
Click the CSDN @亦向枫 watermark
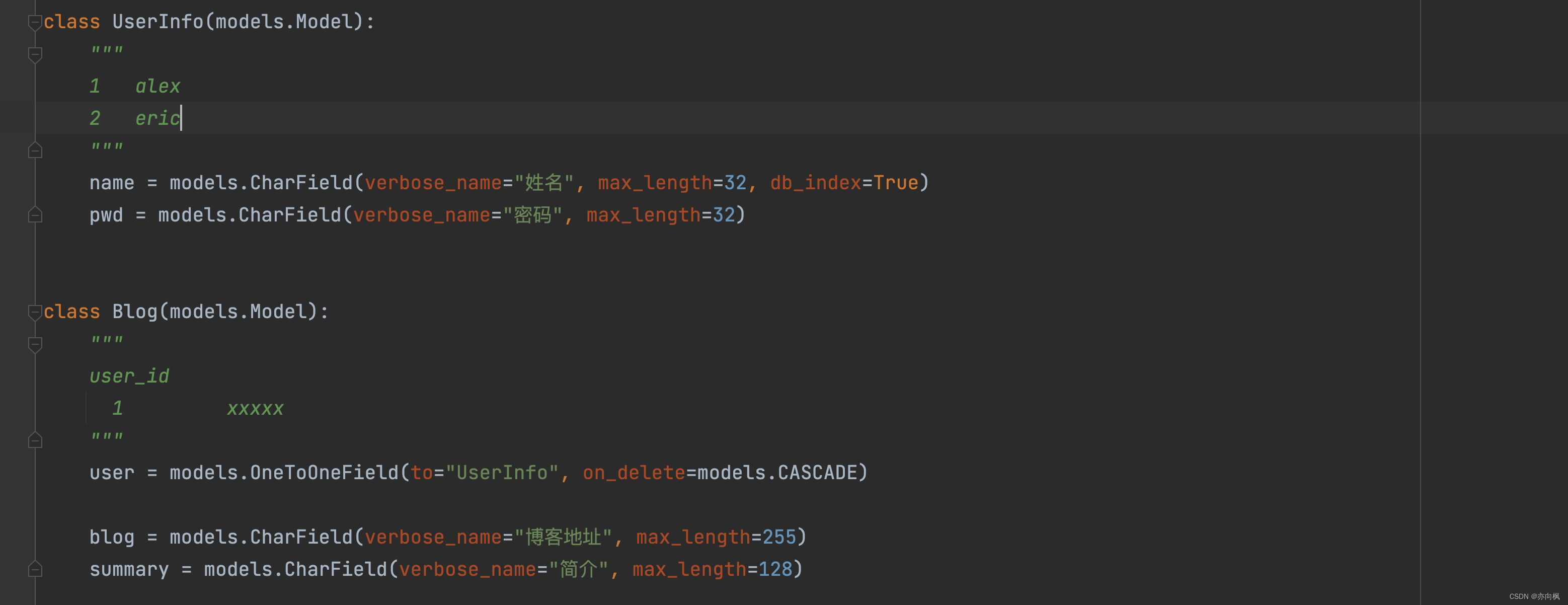pos(1533,596)
